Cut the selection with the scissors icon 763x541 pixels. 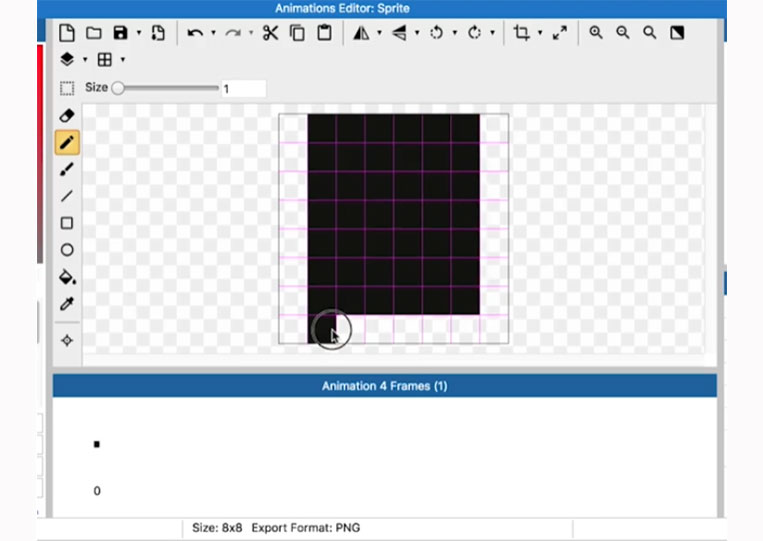pos(271,33)
